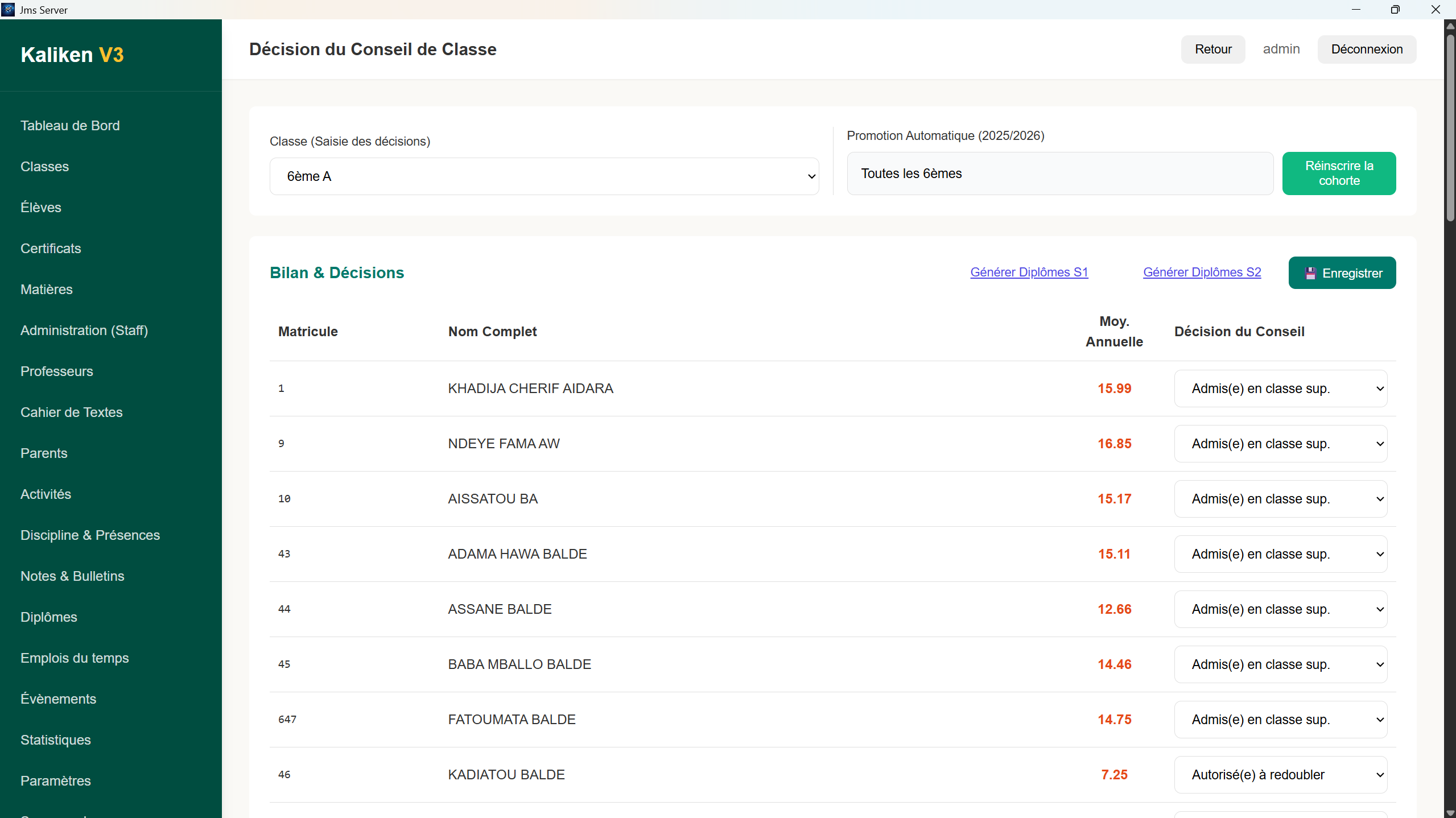
Task: Open the Classe 6ème A dropdown
Action: click(544, 176)
